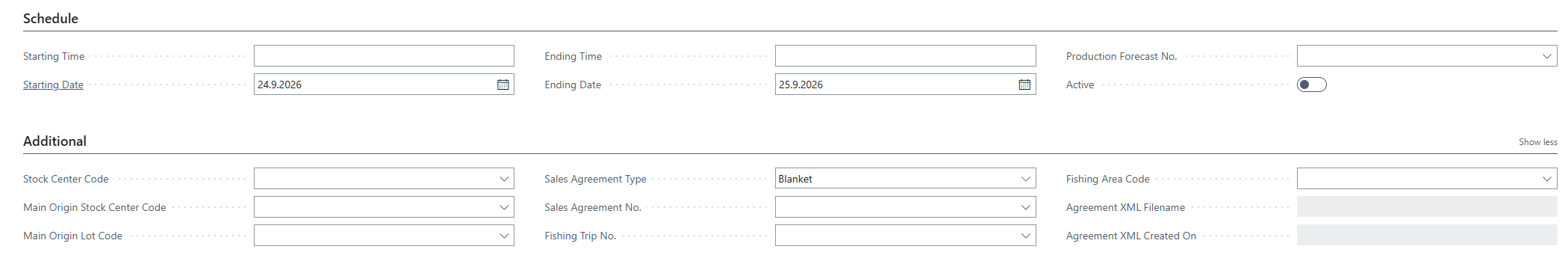The height and width of the screenshot is (270, 1568).
Task: Toggle the Active switch
Action: tap(1312, 85)
